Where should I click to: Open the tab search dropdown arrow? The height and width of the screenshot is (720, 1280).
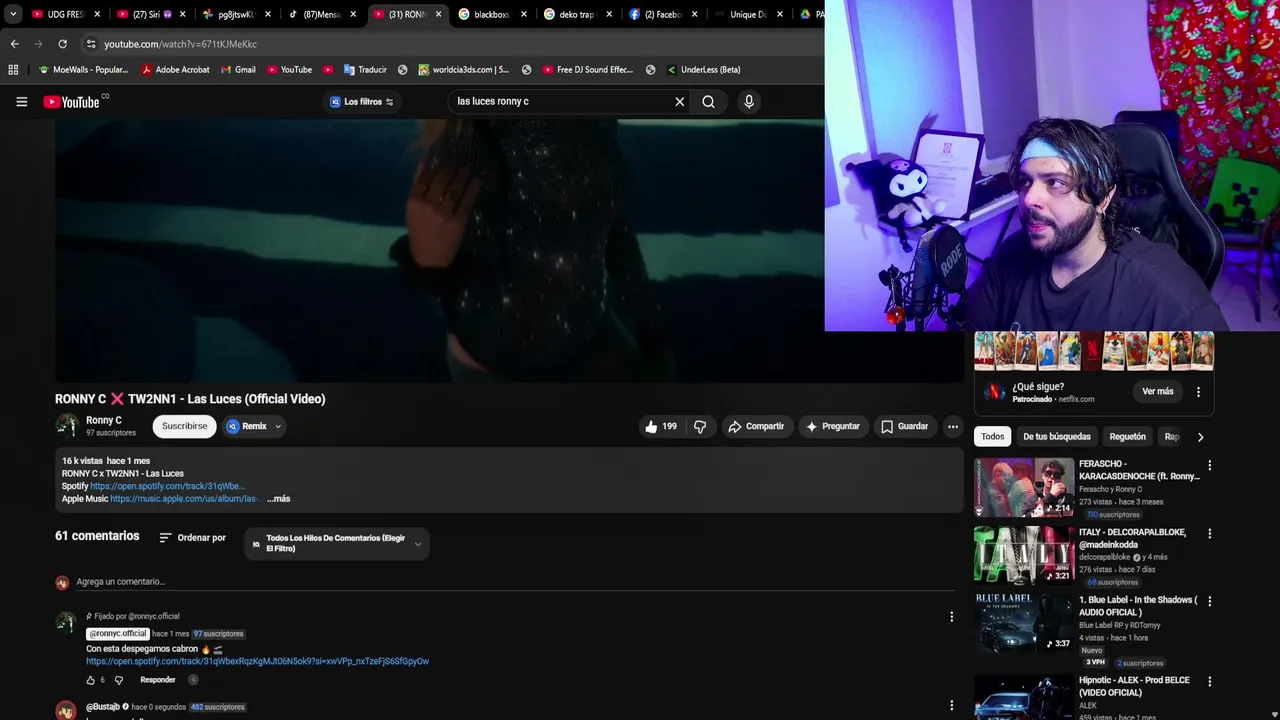pos(12,14)
